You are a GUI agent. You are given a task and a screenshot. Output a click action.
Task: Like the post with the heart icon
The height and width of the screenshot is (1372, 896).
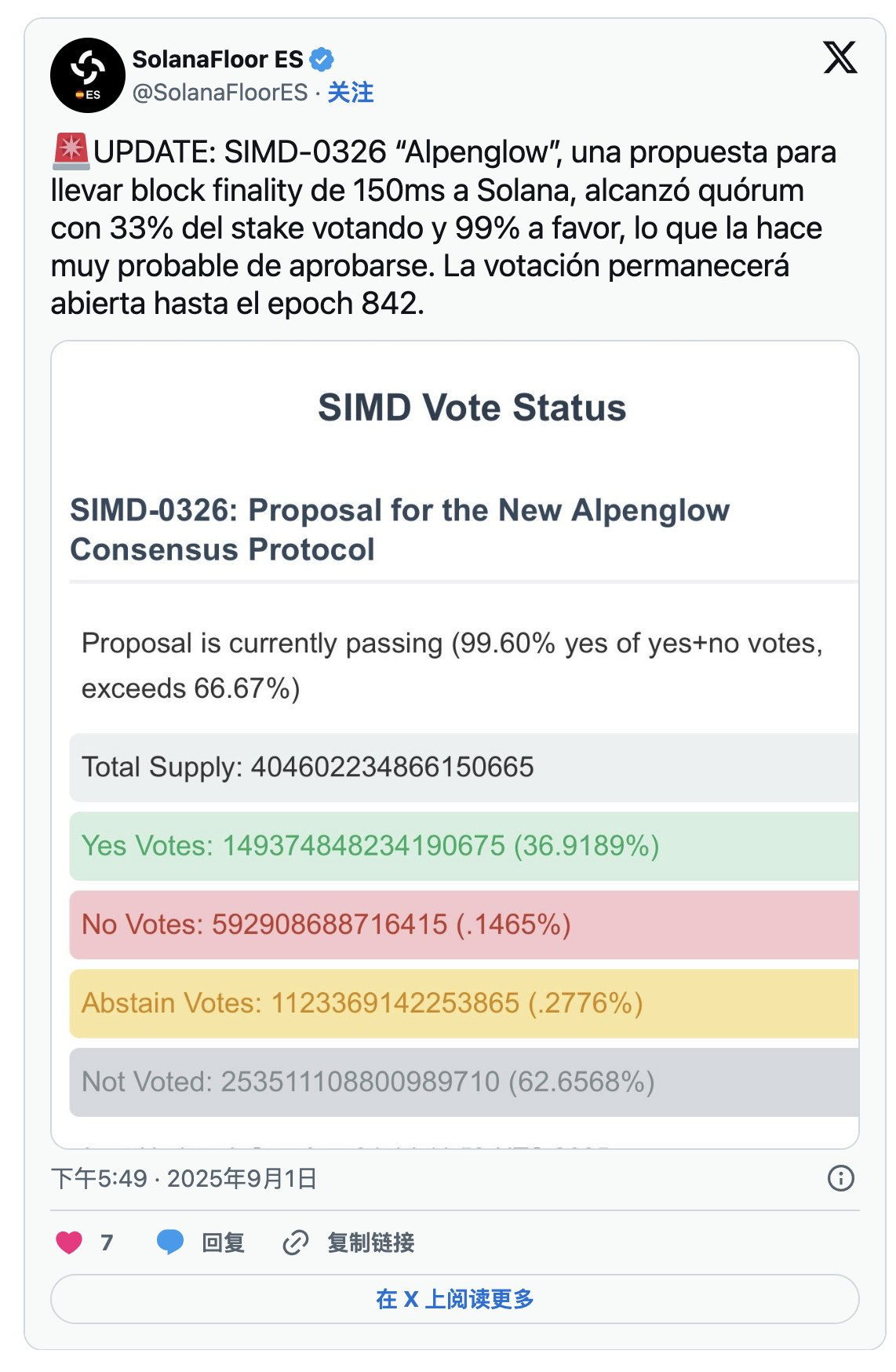[x=69, y=1242]
